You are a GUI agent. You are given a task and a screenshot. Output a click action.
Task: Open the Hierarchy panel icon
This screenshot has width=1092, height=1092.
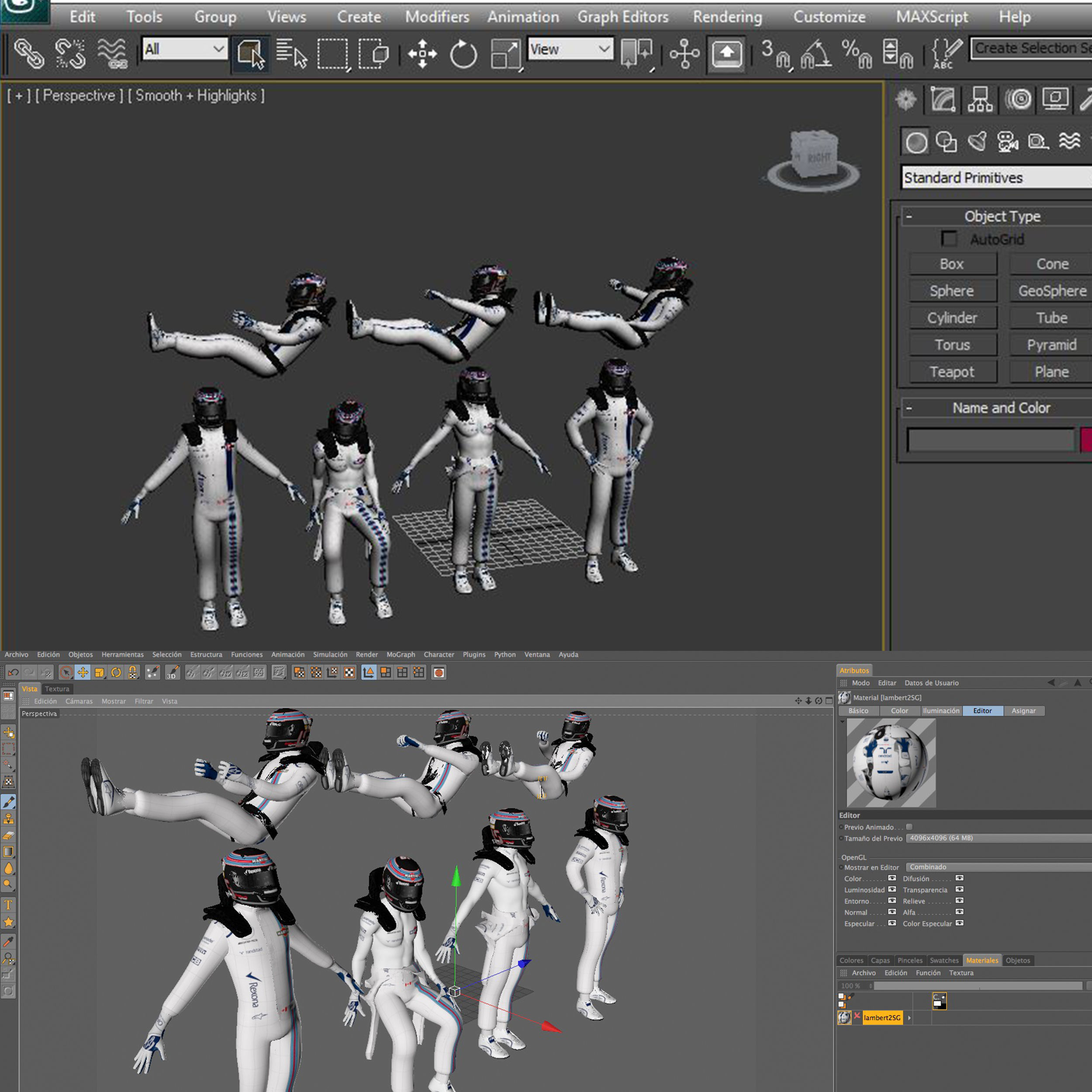tap(981, 100)
